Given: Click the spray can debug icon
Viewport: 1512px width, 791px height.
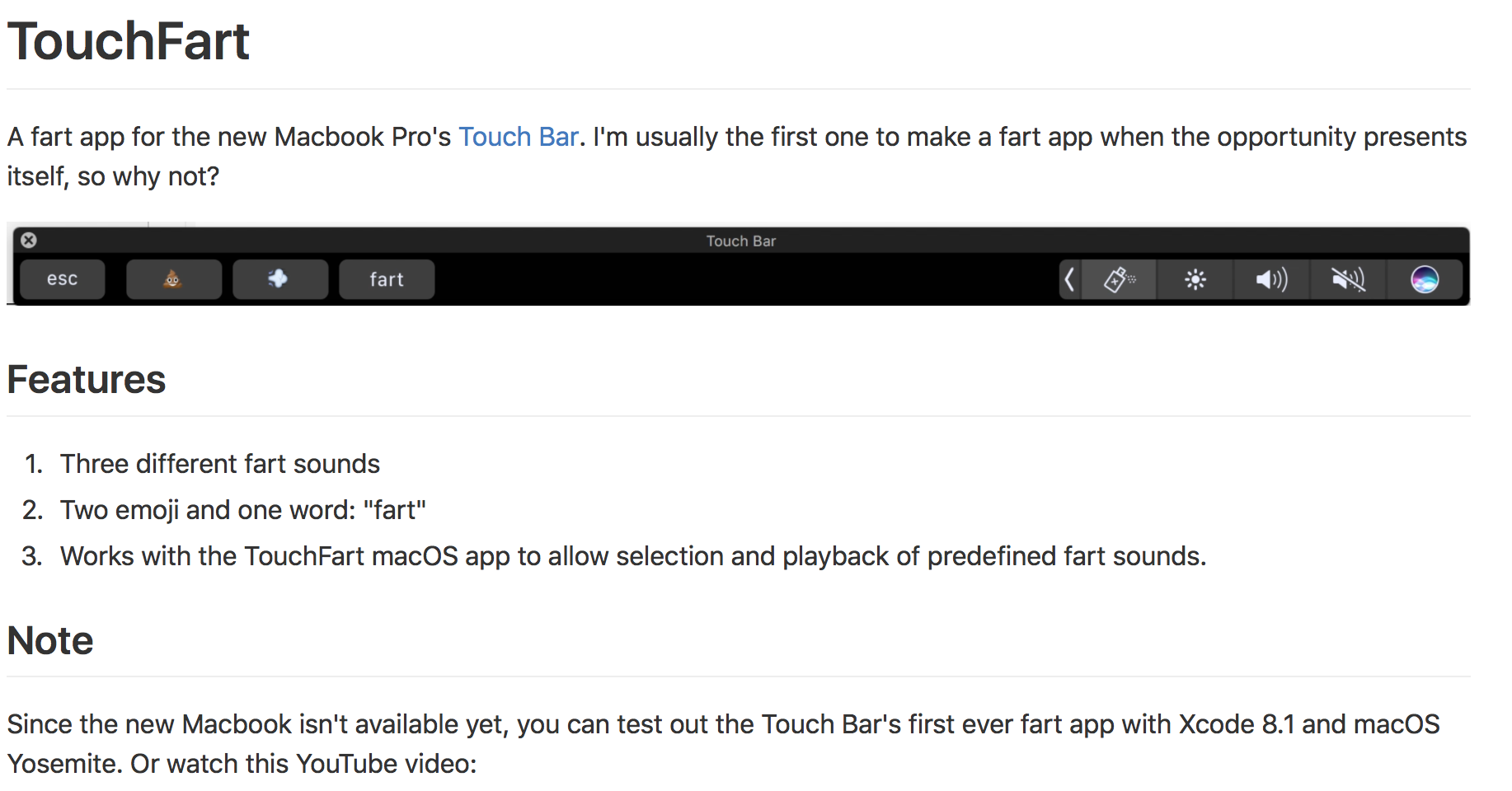Looking at the screenshot, I should pyautogui.click(x=1119, y=280).
